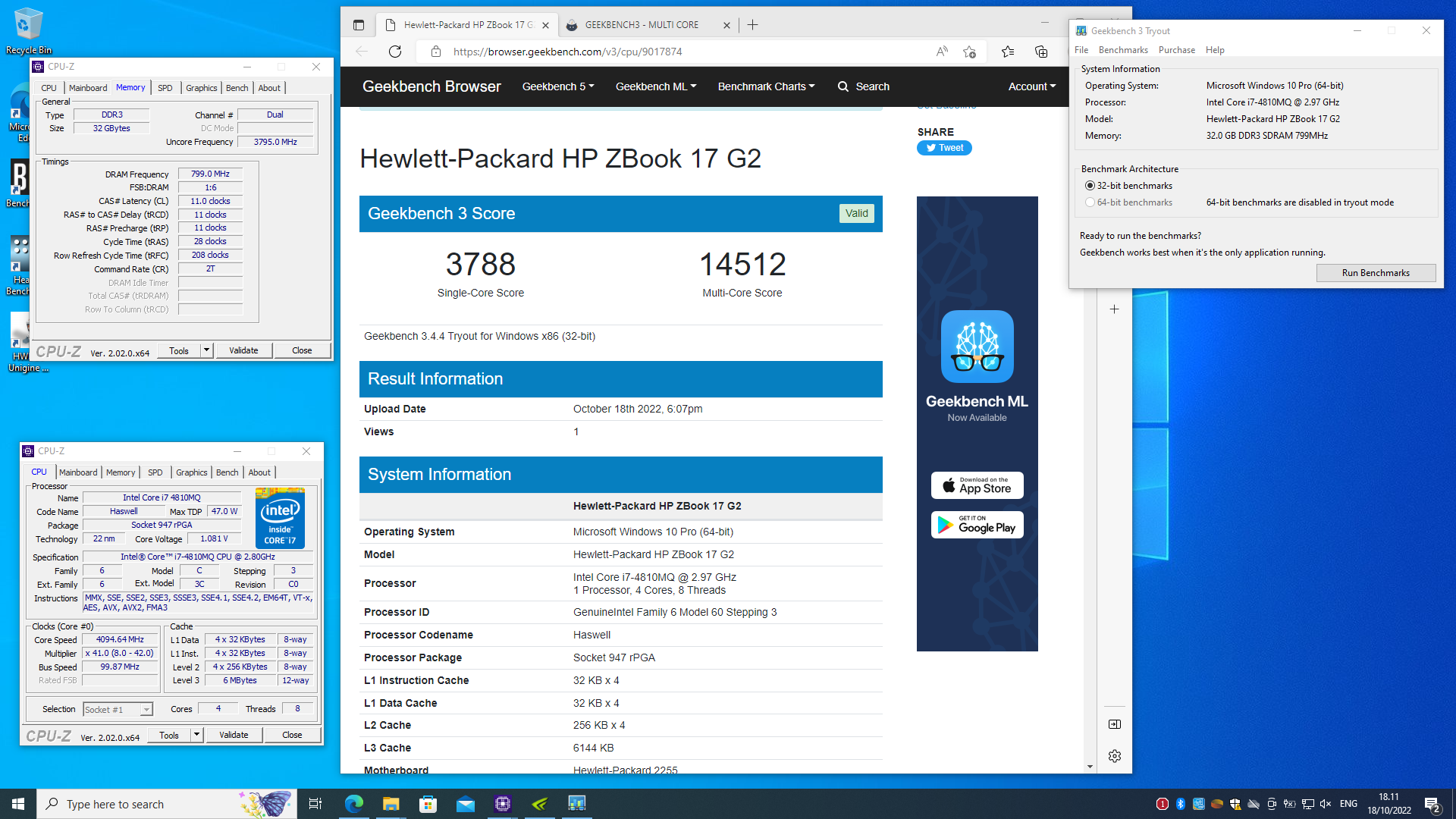
Task: Open Edge sidebar settings gear
Action: pyautogui.click(x=1115, y=756)
